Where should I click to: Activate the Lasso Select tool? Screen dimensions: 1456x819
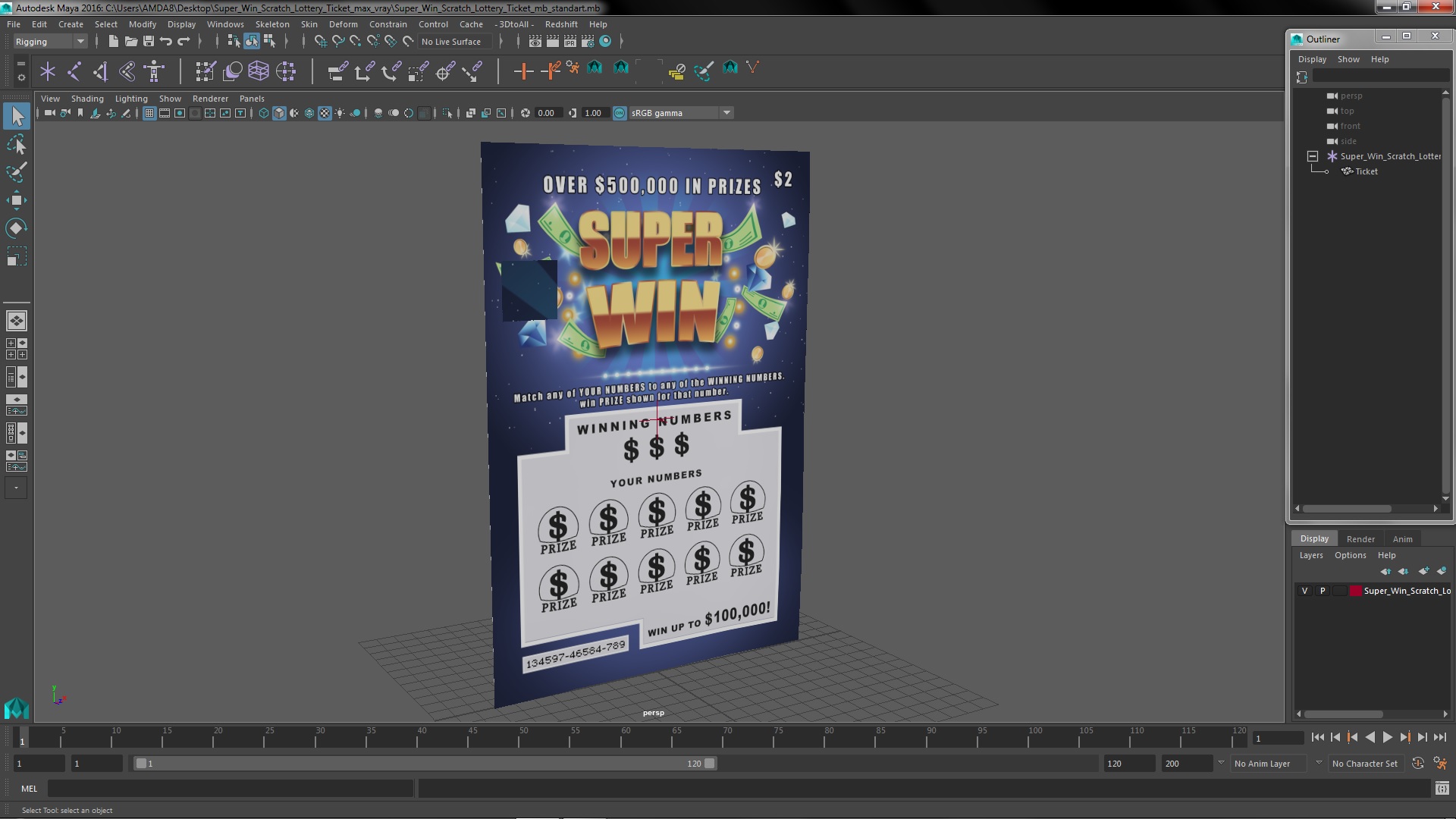(x=17, y=144)
